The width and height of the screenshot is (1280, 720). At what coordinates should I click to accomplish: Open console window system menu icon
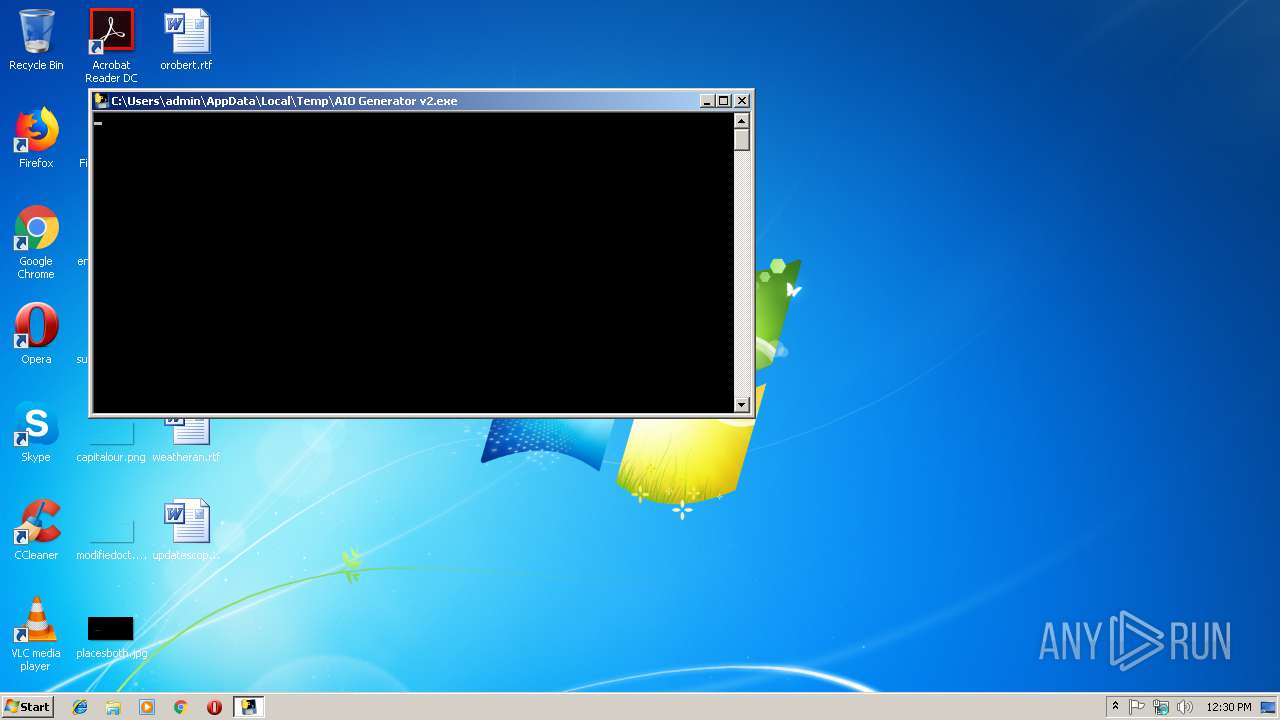101,101
